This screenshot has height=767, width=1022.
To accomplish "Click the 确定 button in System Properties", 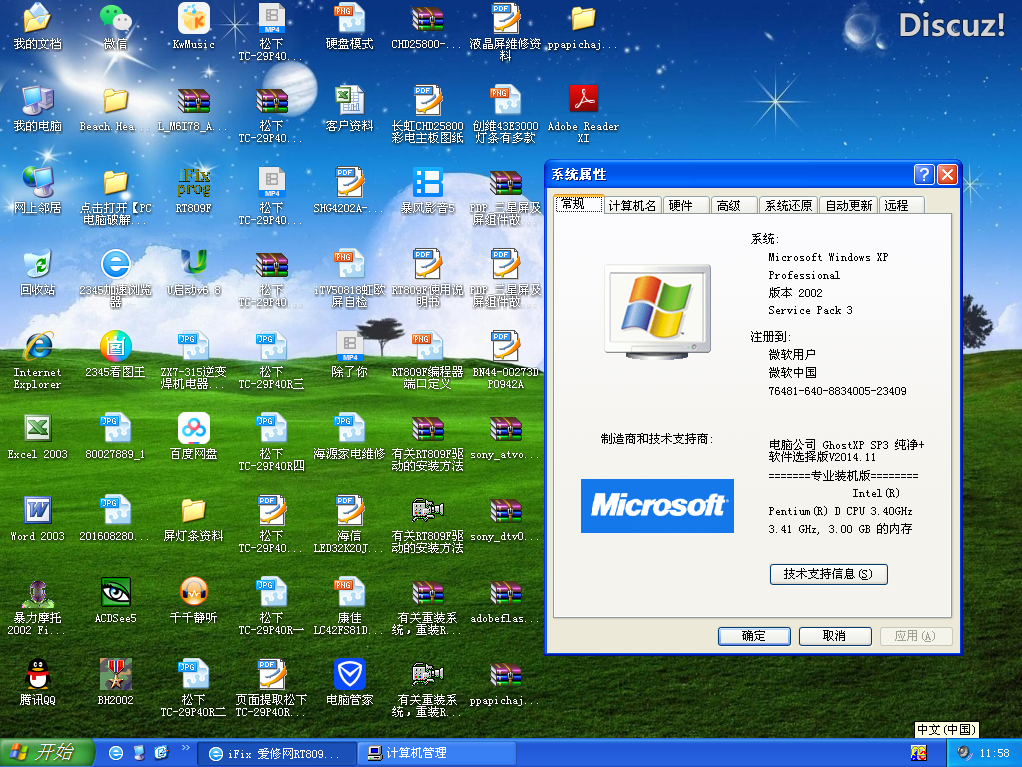I will (x=753, y=636).
